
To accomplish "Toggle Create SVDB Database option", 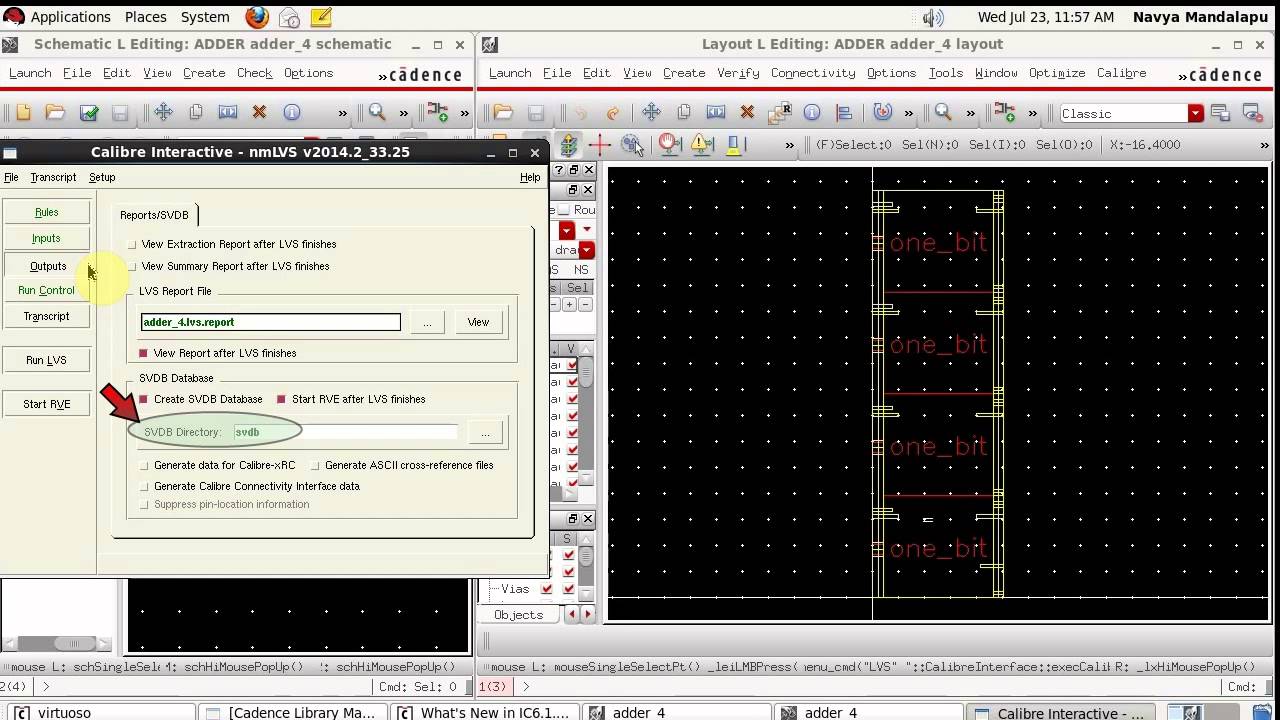I will click(143, 399).
